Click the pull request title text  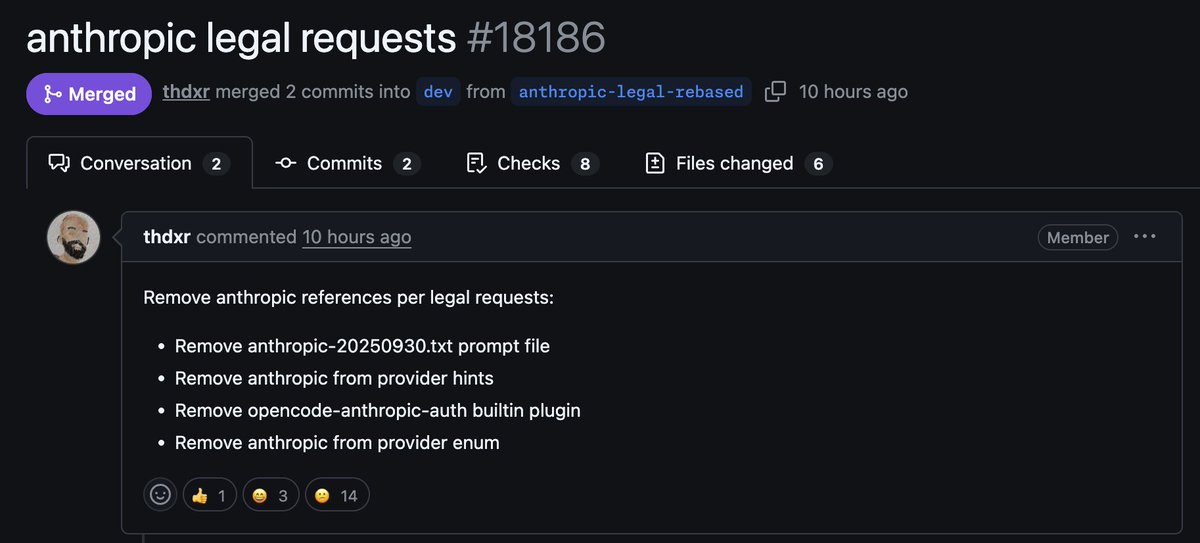(241, 37)
